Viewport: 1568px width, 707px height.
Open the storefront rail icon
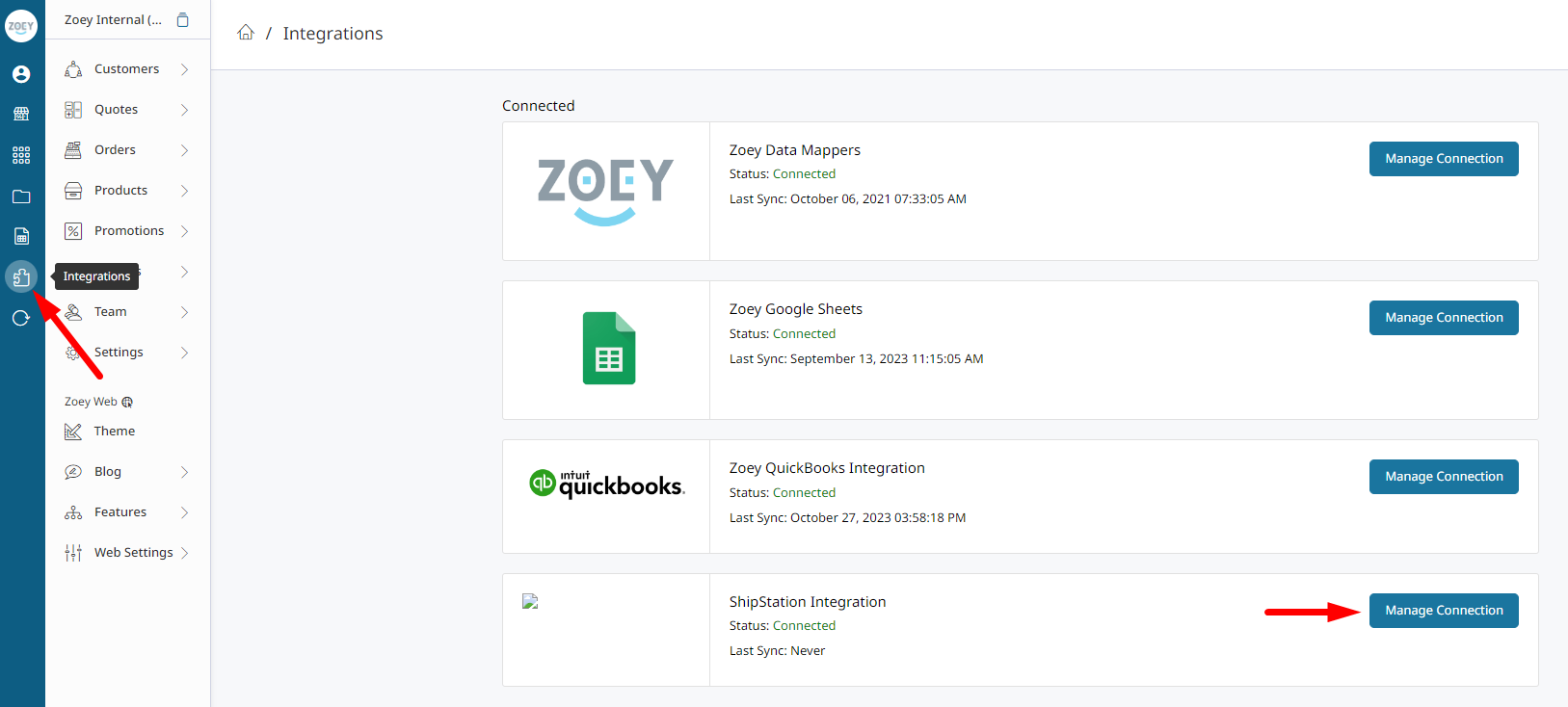[x=21, y=114]
